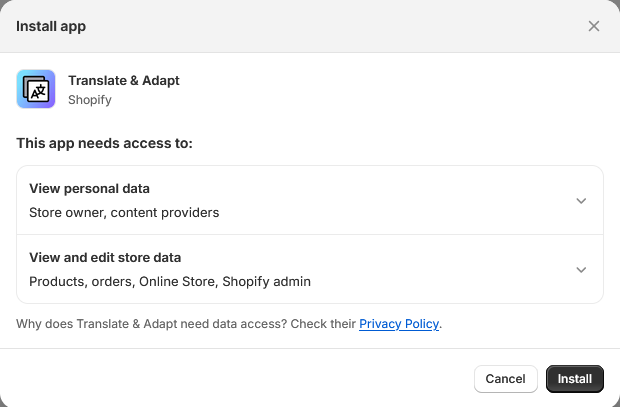This screenshot has width=620, height=407.
Task: Click the gray dialog header bar
Action: [x=310, y=26]
